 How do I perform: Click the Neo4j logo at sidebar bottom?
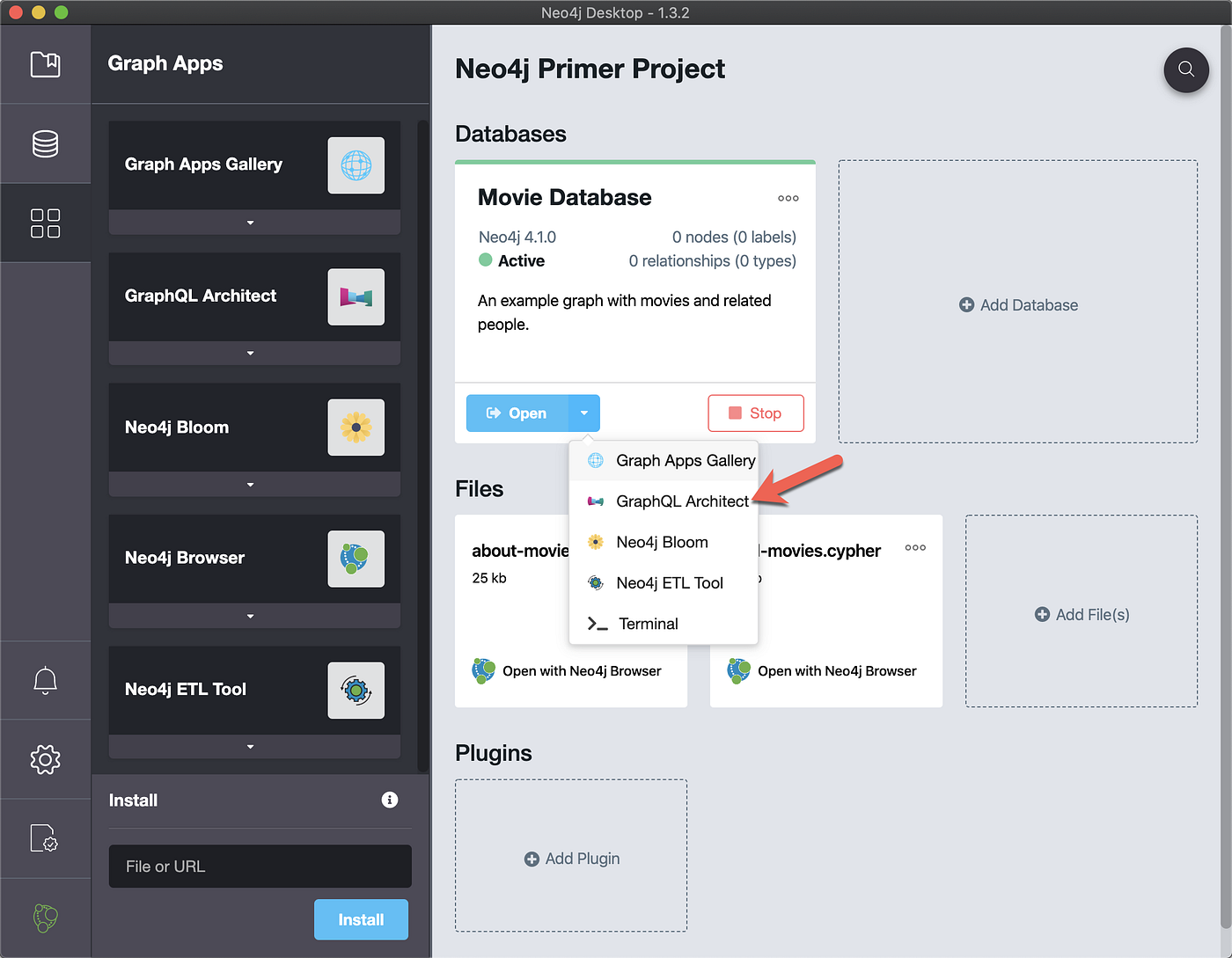pos(46,918)
